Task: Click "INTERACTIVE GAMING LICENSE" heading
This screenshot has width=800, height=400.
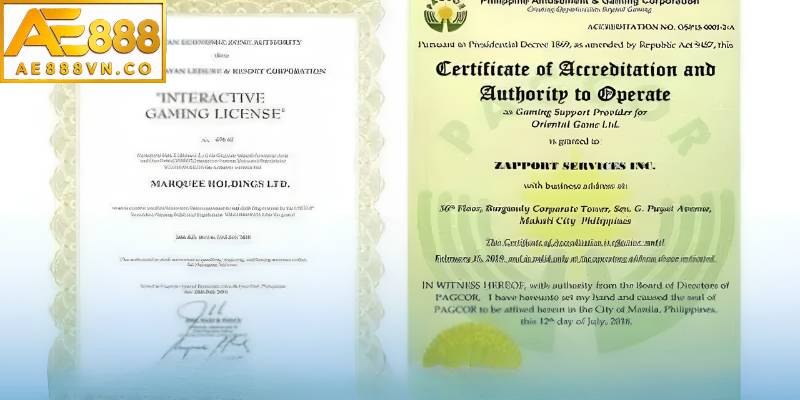Action: point(213,105)
